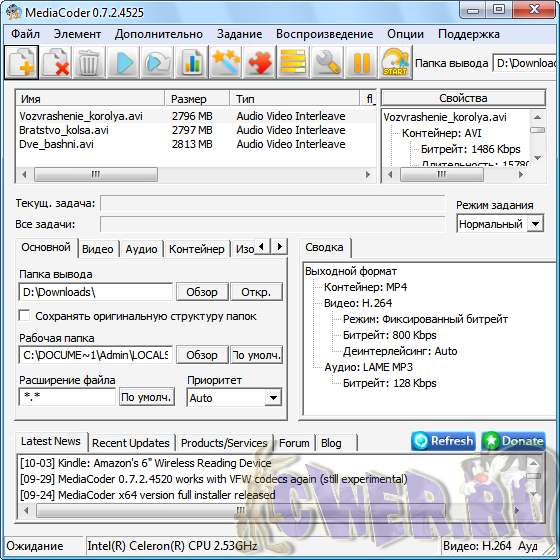Image resolution: width=560 pixels, height=560 pixels.
Task: Click the MediaCoder title bar app icon
Action: (x=14, y=12)
